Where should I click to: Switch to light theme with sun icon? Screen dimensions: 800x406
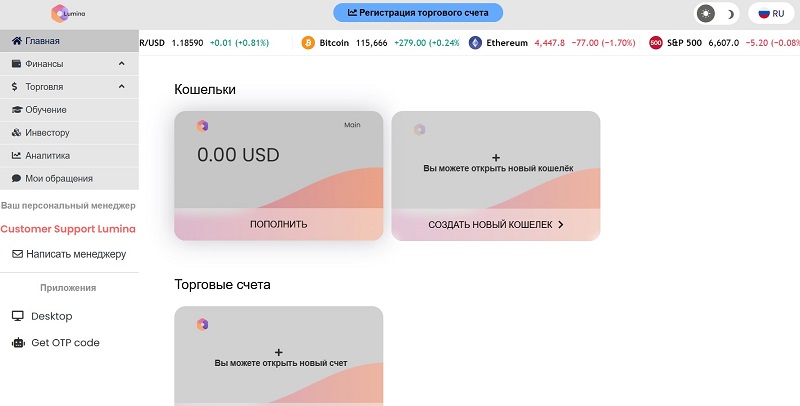(707, 14)
